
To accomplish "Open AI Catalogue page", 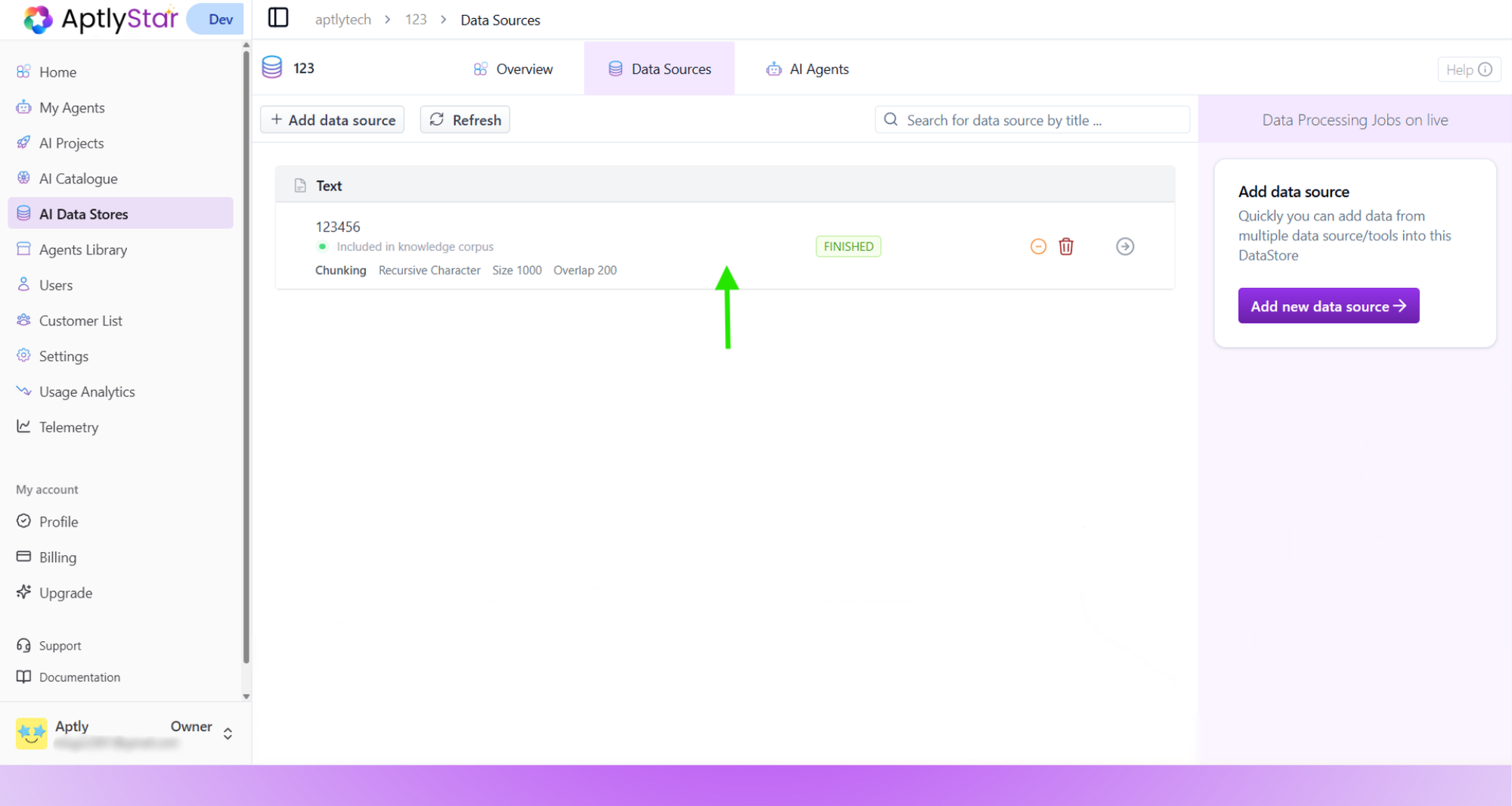I will 121,178.
